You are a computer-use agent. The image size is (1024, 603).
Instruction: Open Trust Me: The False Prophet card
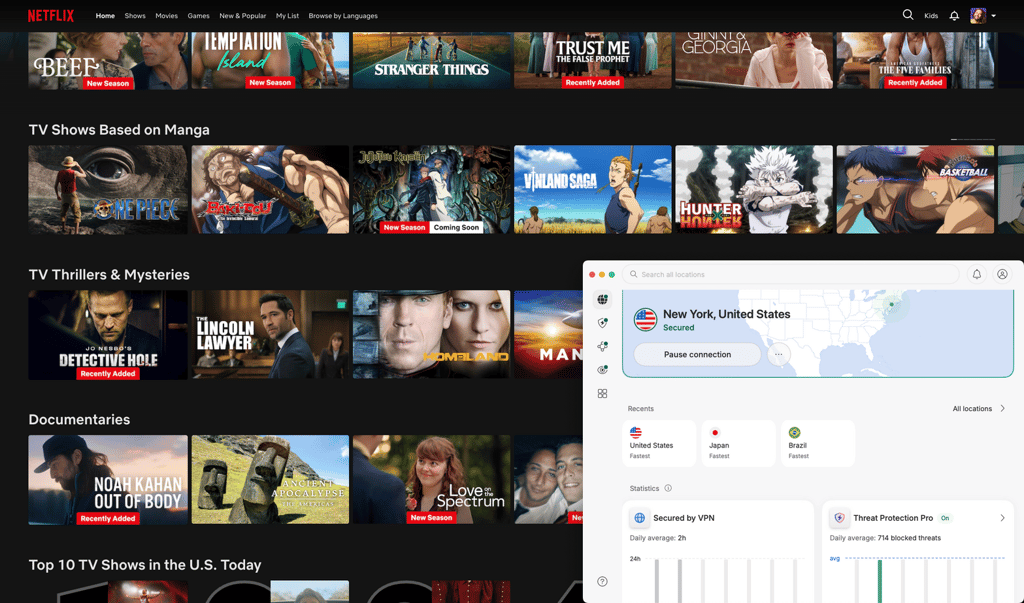(592, 60)
